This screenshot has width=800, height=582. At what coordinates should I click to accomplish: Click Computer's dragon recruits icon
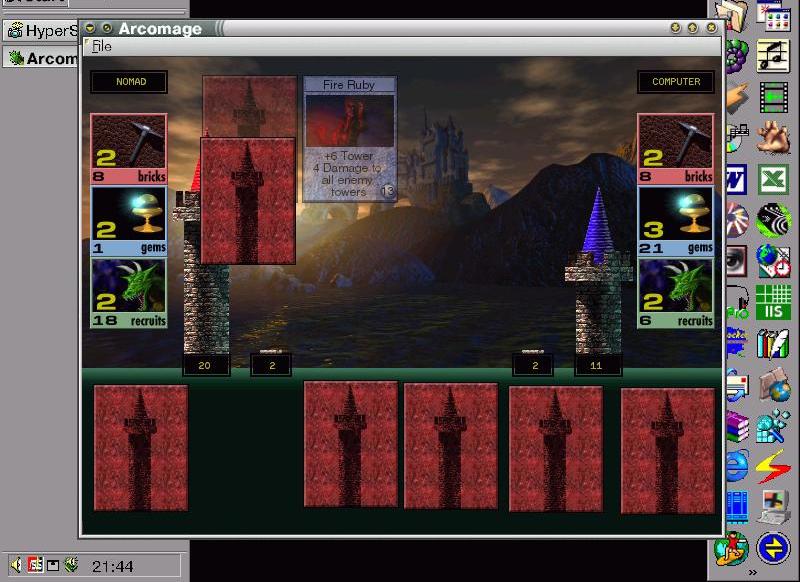[676, 287]
